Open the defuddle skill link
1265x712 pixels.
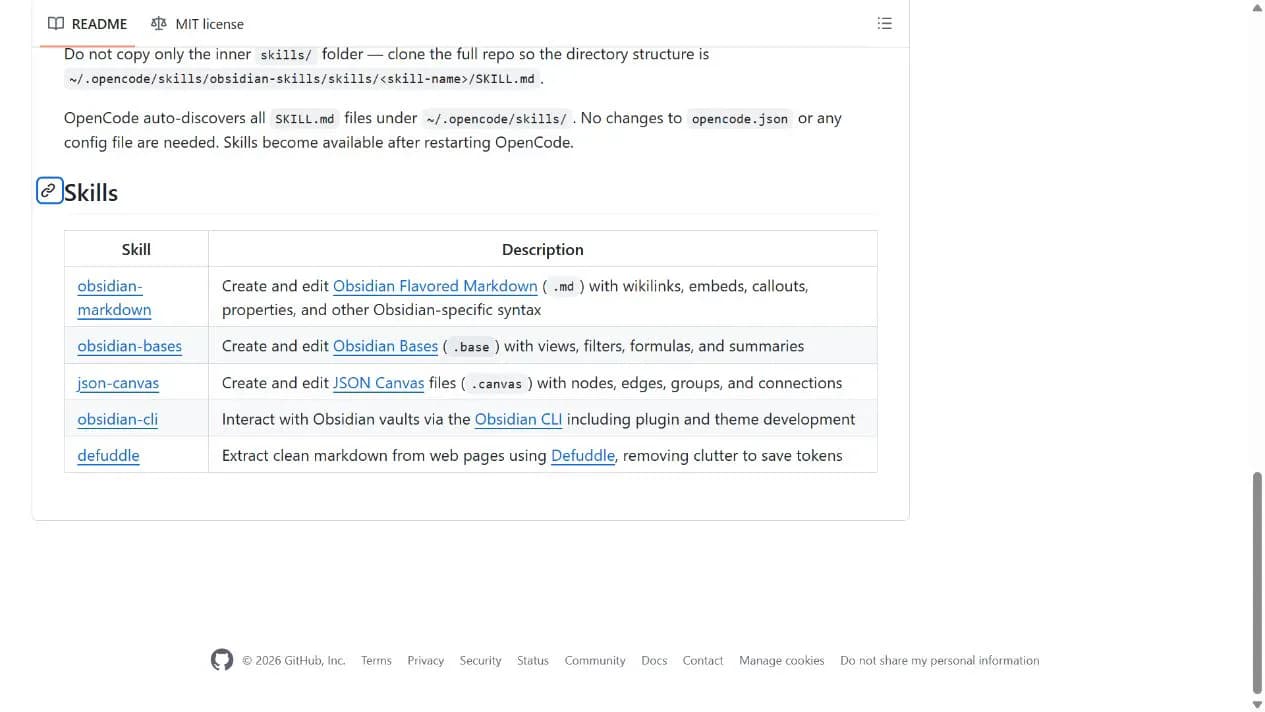point(108,455)
